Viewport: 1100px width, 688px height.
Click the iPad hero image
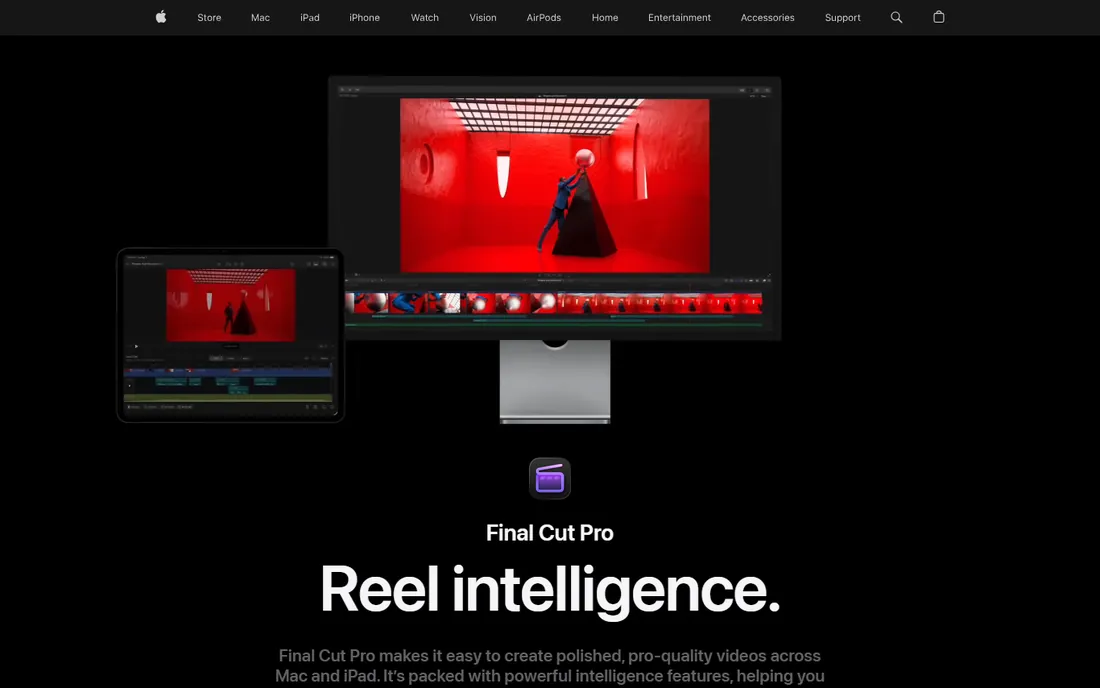tap(230, 335)
